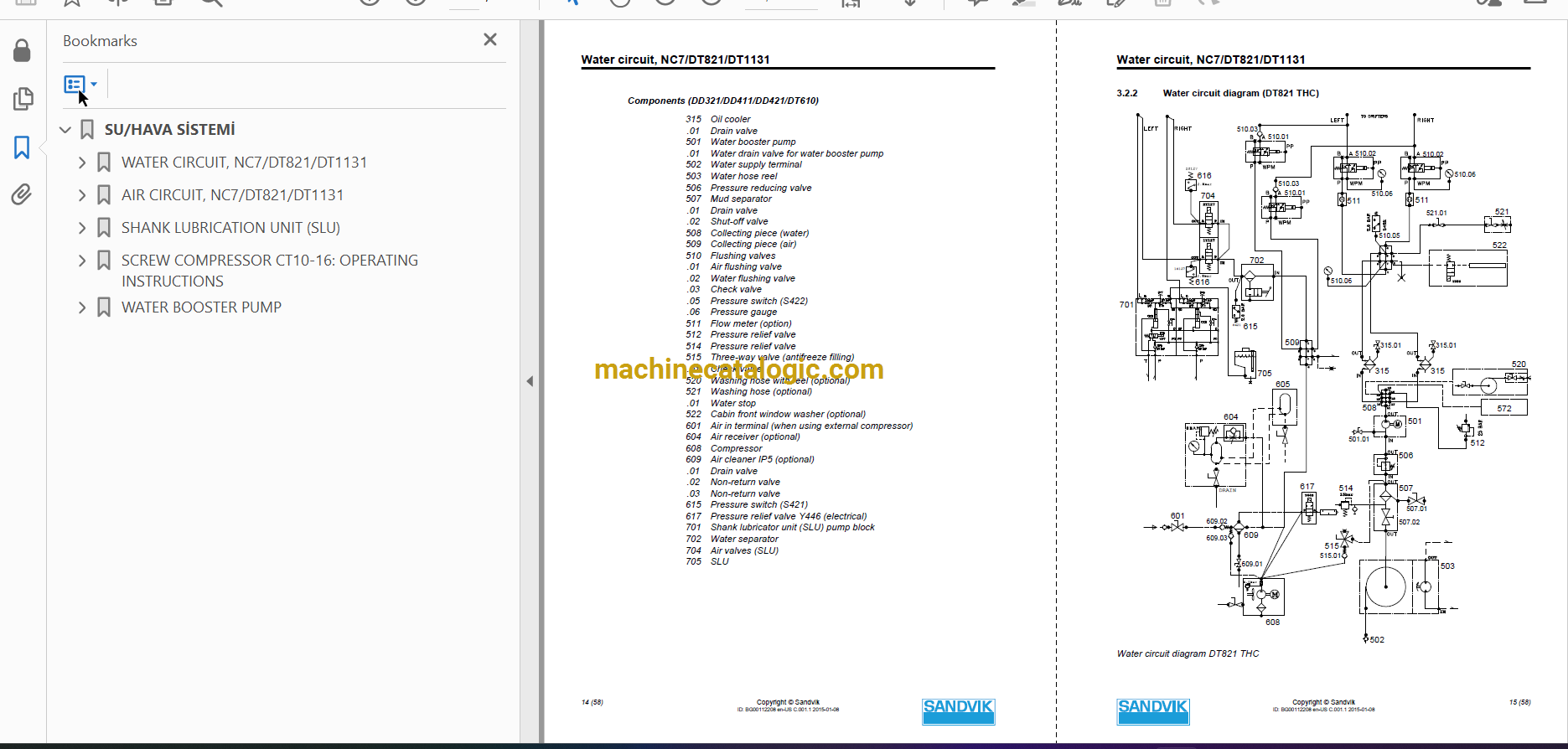Toggle the Bookmarks panel sidebar icon
Image resolution: width=1568 pixels, height=749 pixels.
(22, 147)
